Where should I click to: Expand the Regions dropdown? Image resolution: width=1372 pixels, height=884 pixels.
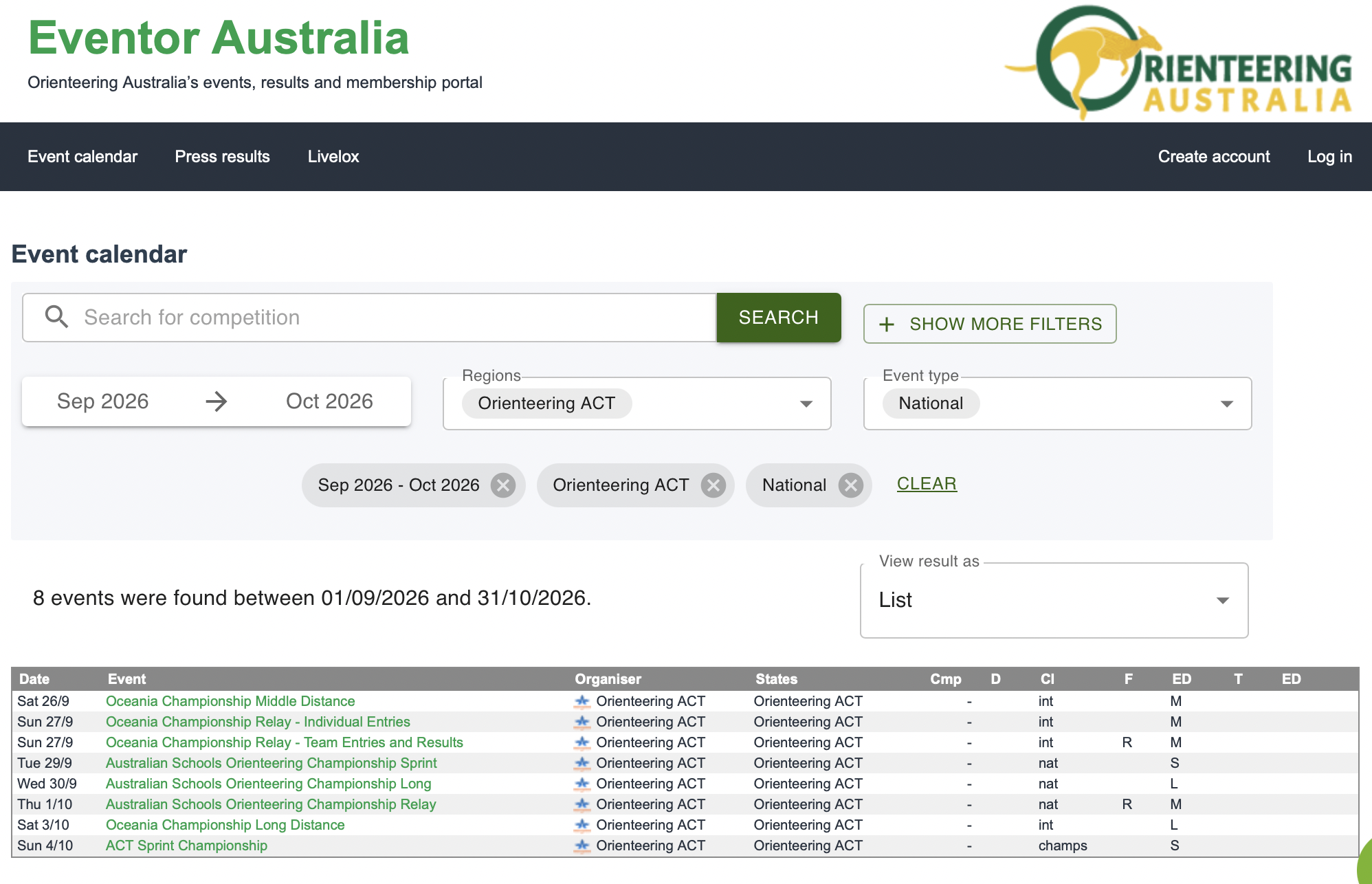[x=806, y=404]
